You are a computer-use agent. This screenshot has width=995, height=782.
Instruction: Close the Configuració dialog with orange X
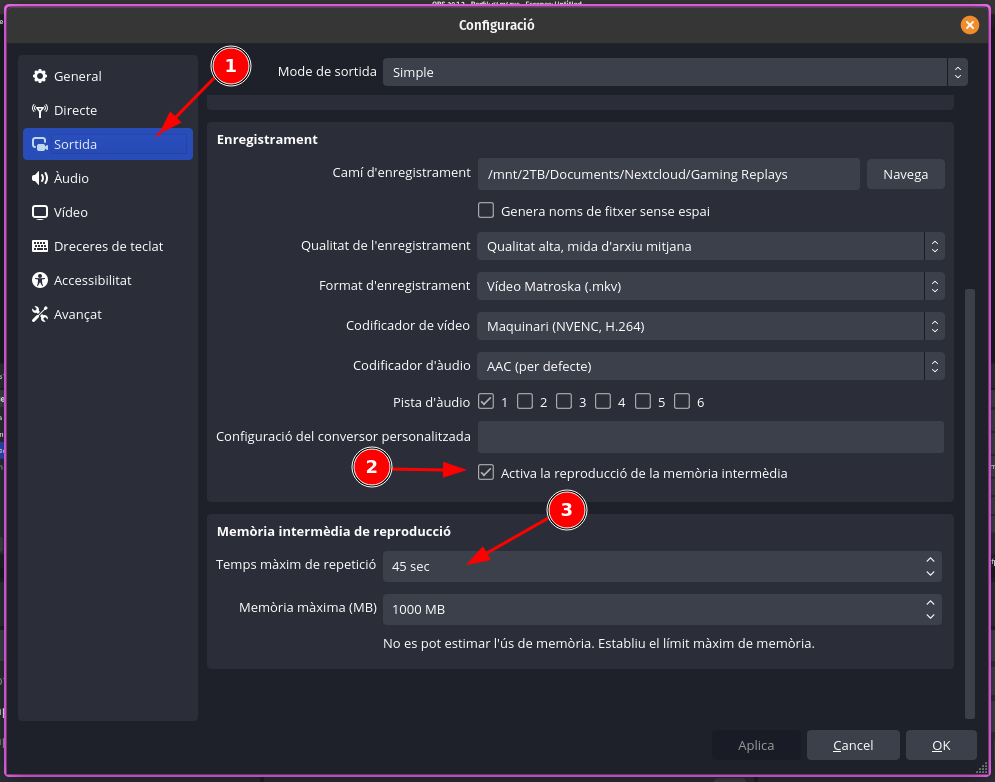(968, 25)
